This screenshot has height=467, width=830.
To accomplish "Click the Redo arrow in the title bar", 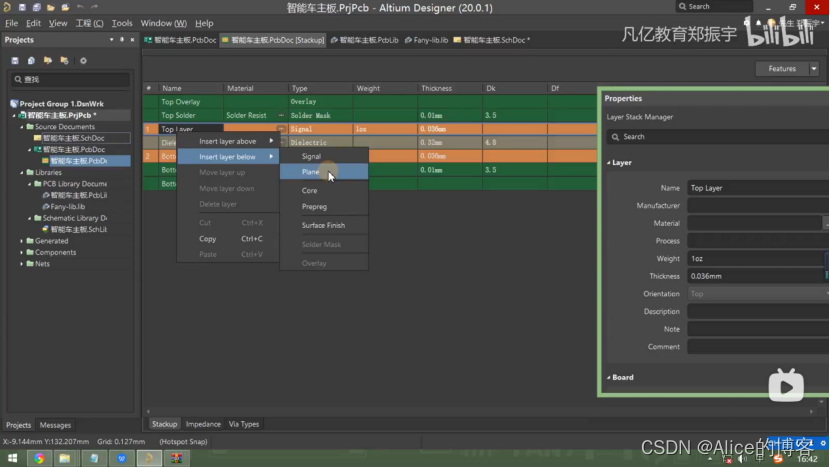I will (94, 7).
